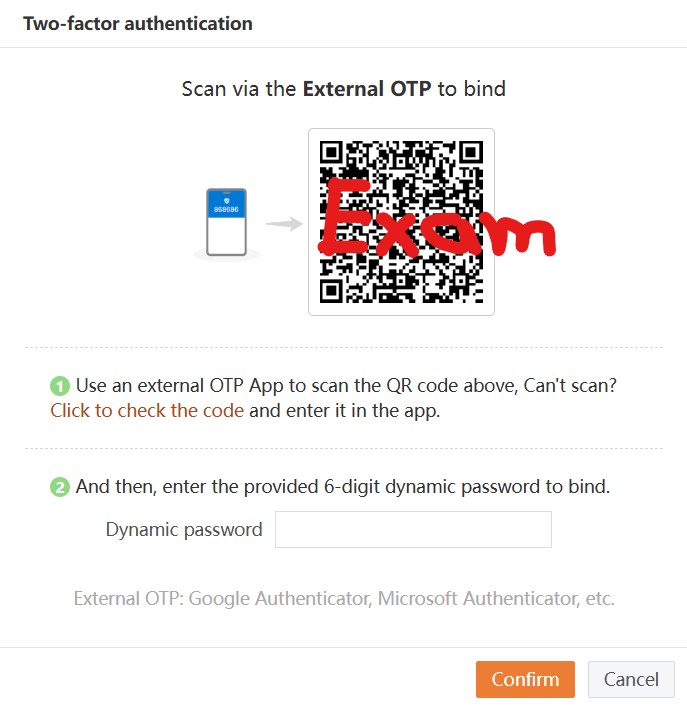
Task: Click the "Scan via the External OTP" heading
Action: pyautogui.click(x=343, y=89)
